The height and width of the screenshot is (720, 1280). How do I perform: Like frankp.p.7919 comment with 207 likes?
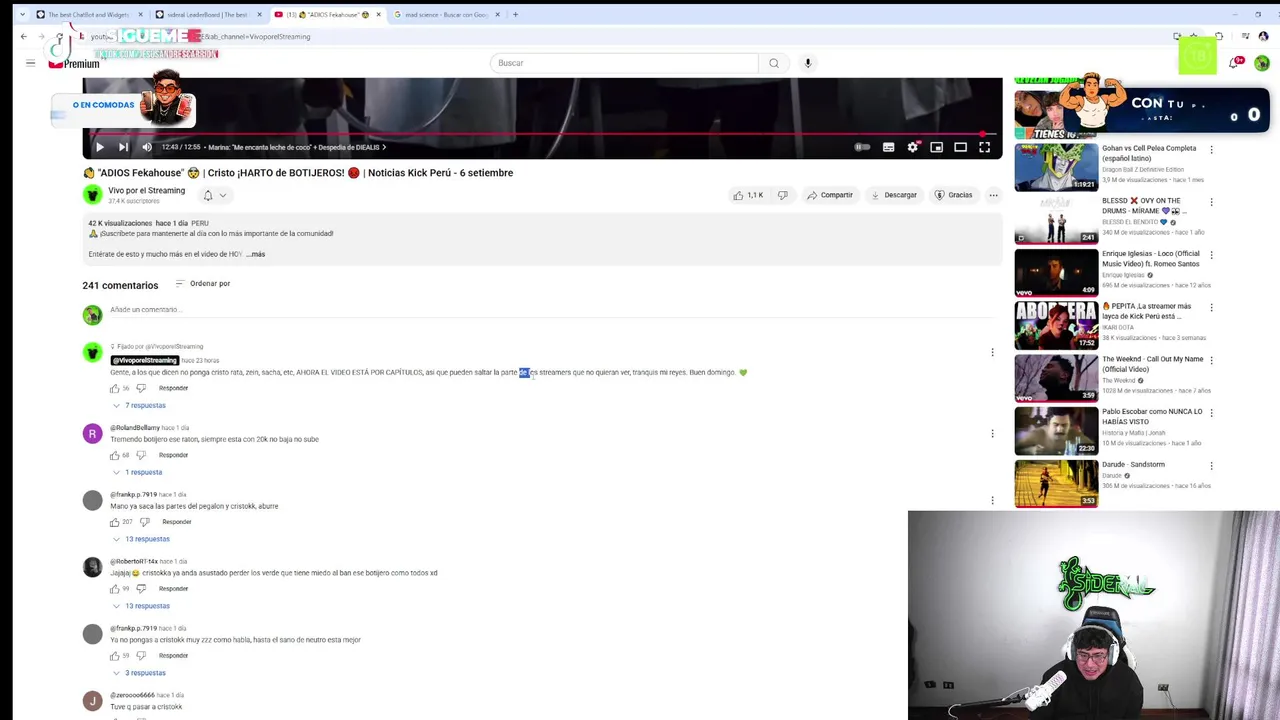coord(114,522)
